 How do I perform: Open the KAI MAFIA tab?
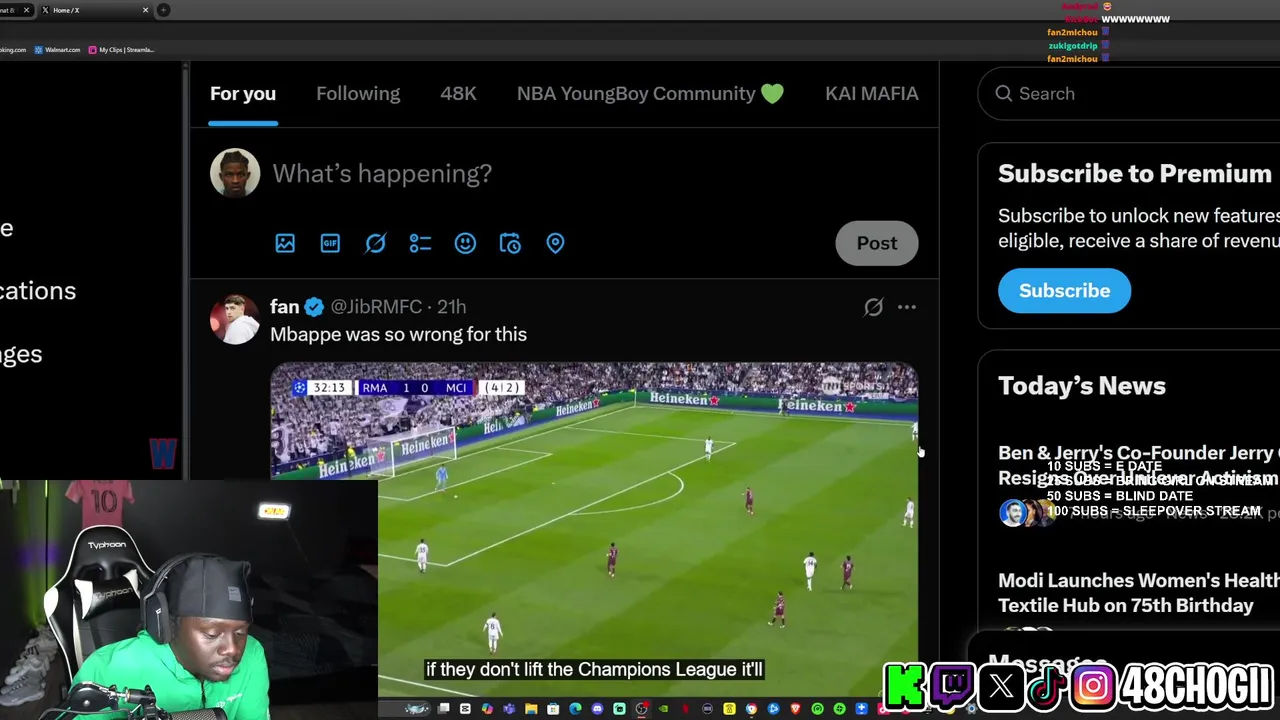pyautogui.click(x=871, y=93)
